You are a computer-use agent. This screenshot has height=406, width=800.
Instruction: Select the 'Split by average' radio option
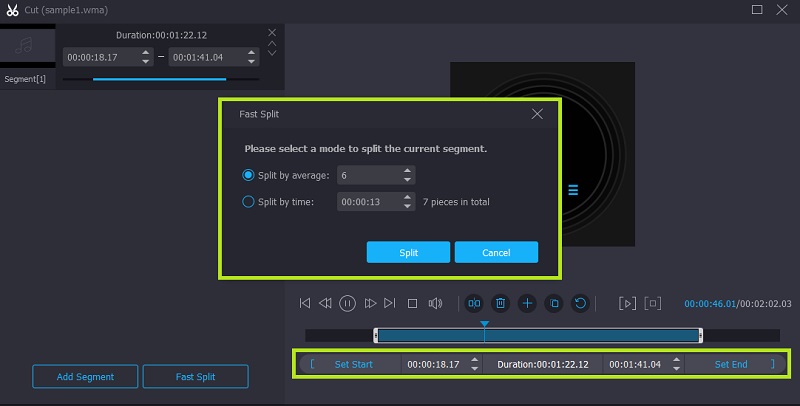[249, 175]
